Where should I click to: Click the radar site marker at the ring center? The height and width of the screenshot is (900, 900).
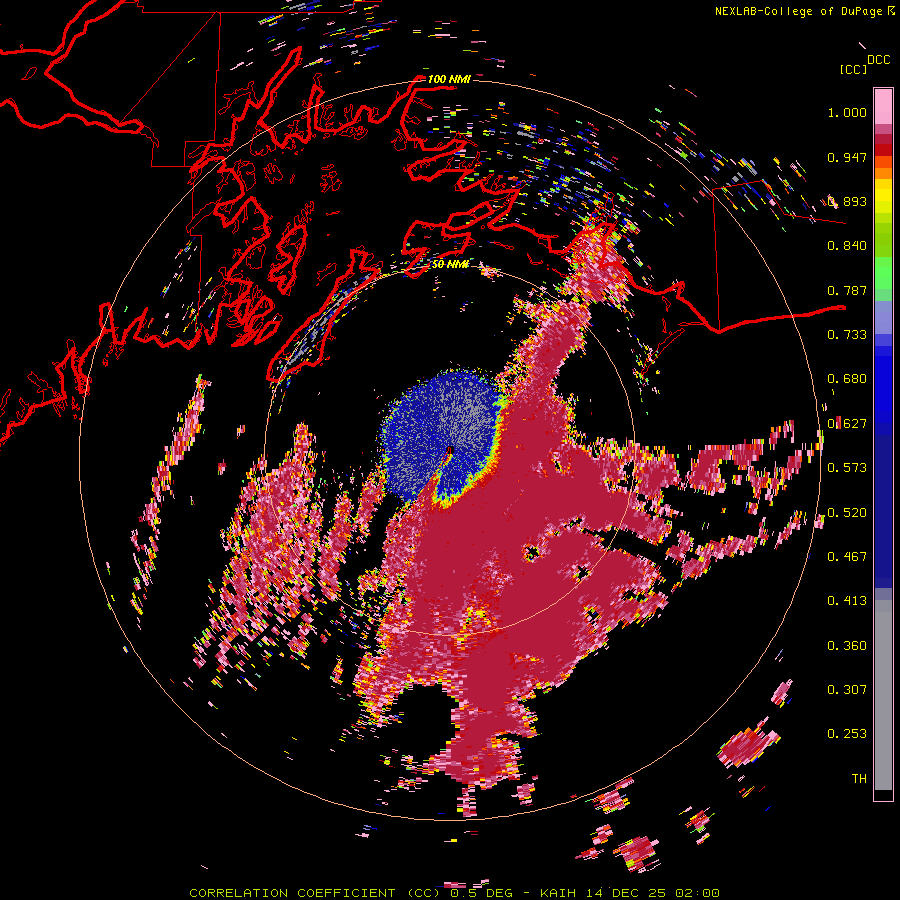pyautogui.click(x=449, y=452)
